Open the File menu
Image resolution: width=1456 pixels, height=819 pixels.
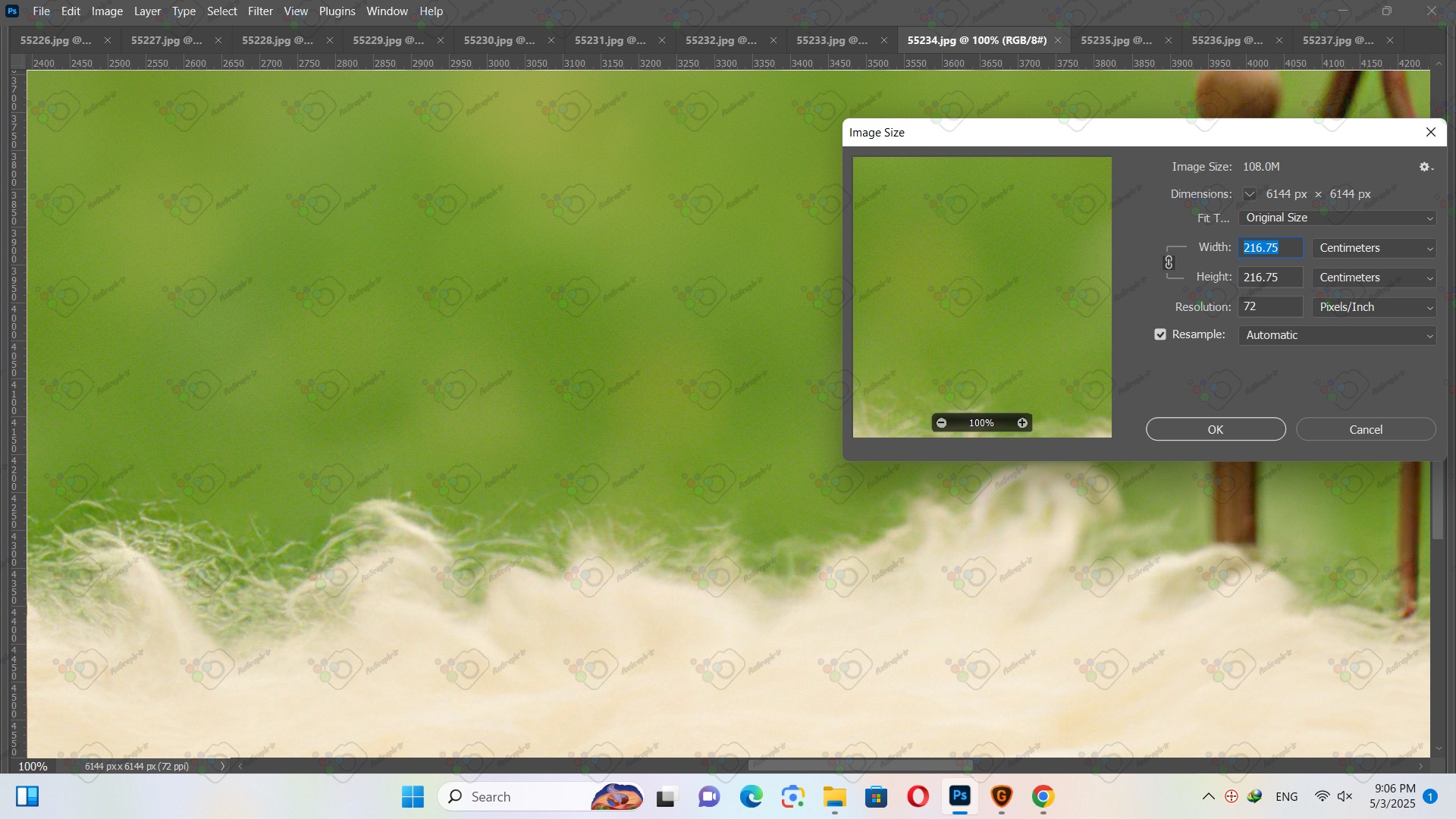pos(42,11)
